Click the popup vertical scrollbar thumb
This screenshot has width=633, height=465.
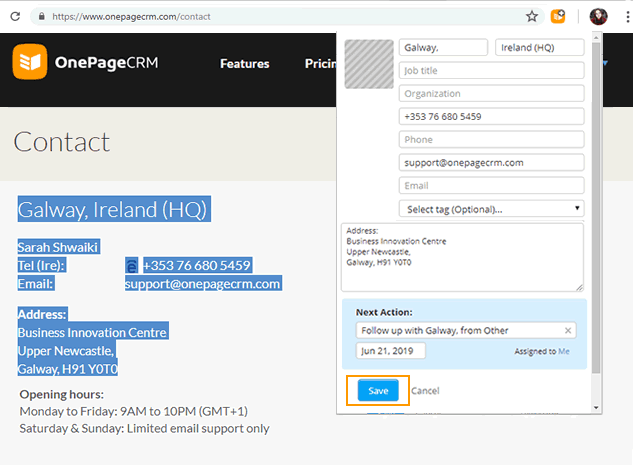point(596,208)
